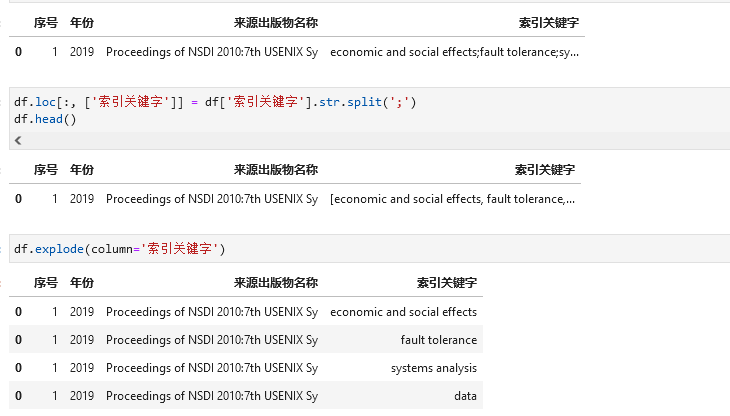Click the 索引关键字 header of the exploded table
Image resolution: width=730 pixels, height=416 pixels.
[446, 283]
